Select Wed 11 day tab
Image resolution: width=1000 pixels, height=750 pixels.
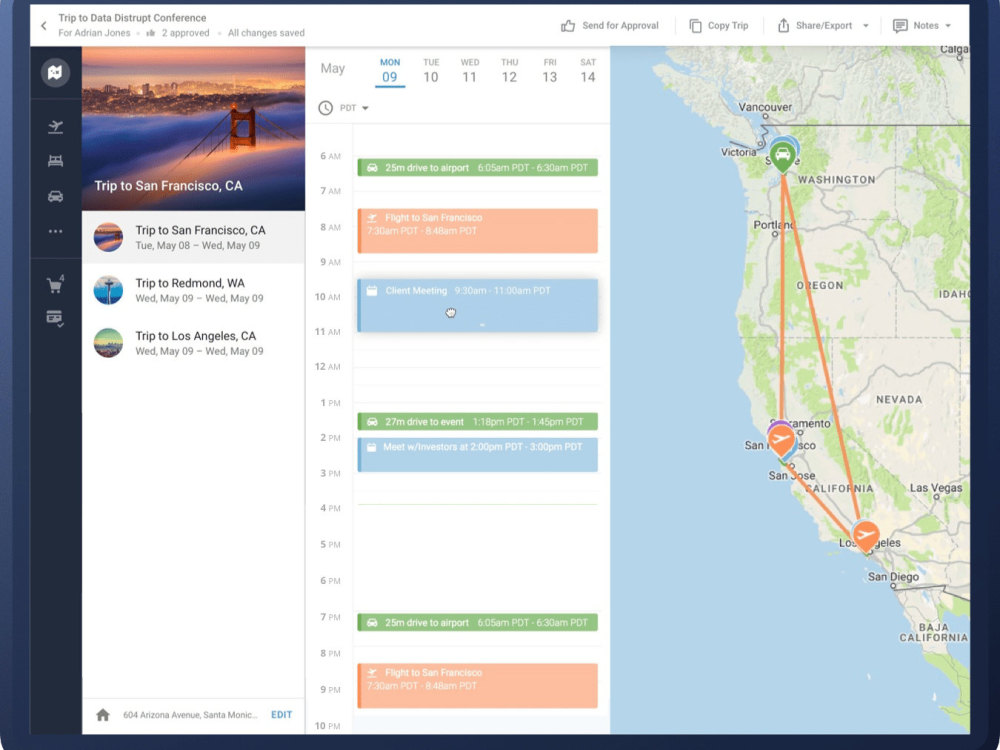pos(469,71)
